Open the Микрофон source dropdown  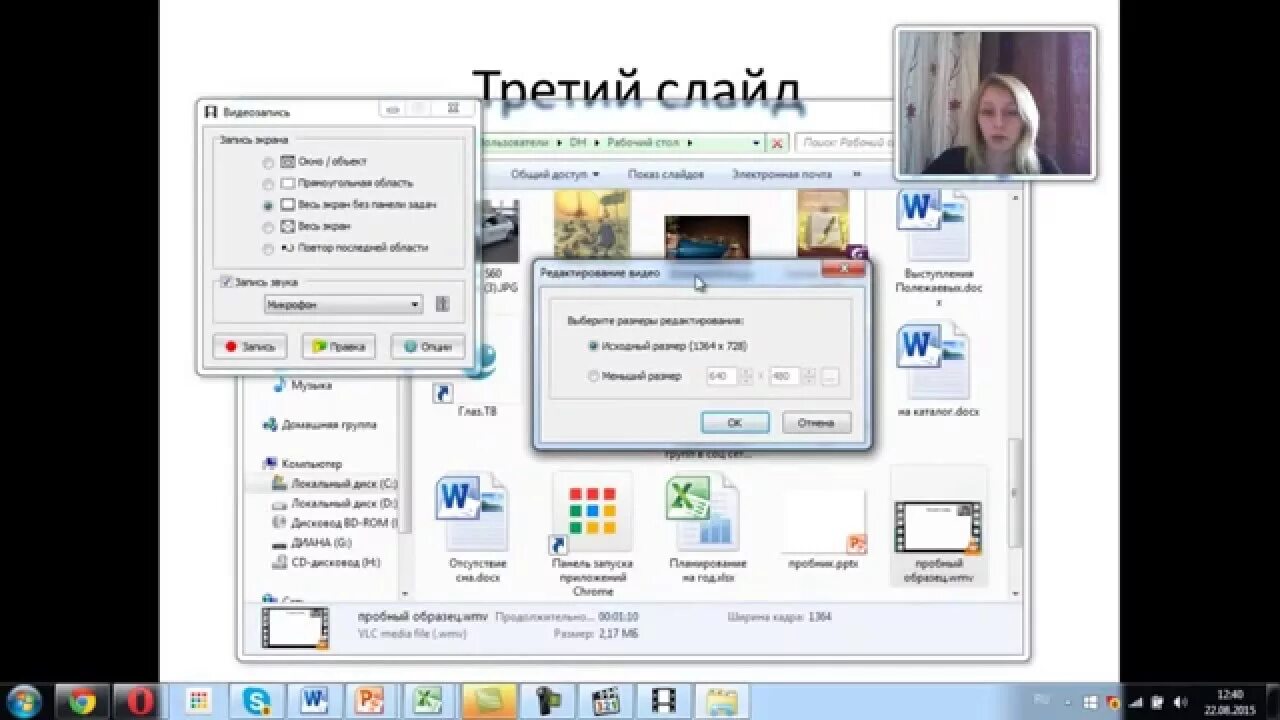click(x=415, y=304)
